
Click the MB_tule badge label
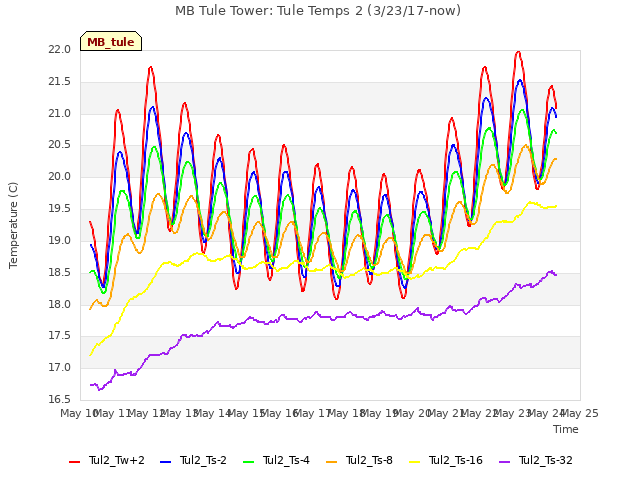coord(111,42)
